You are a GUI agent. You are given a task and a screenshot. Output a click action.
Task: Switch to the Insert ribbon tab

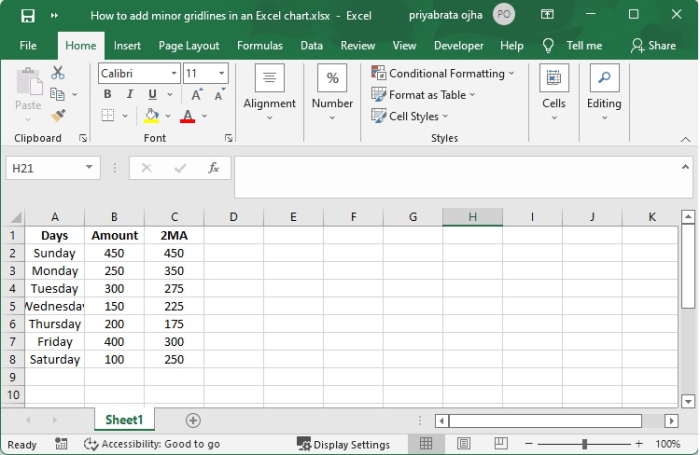[x=127, y=45]
